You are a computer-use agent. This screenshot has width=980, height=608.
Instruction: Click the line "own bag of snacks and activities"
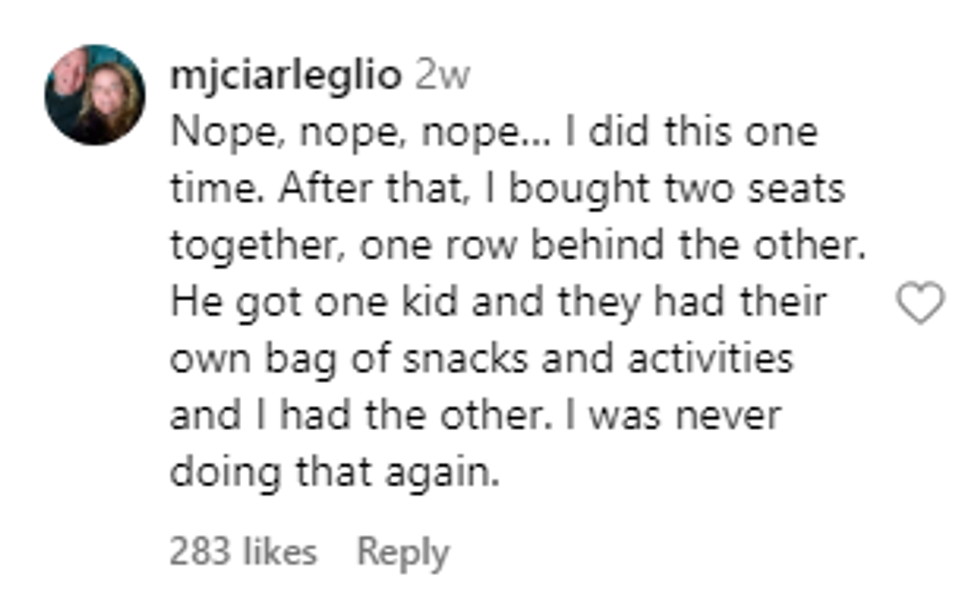[x=481, y=359]
